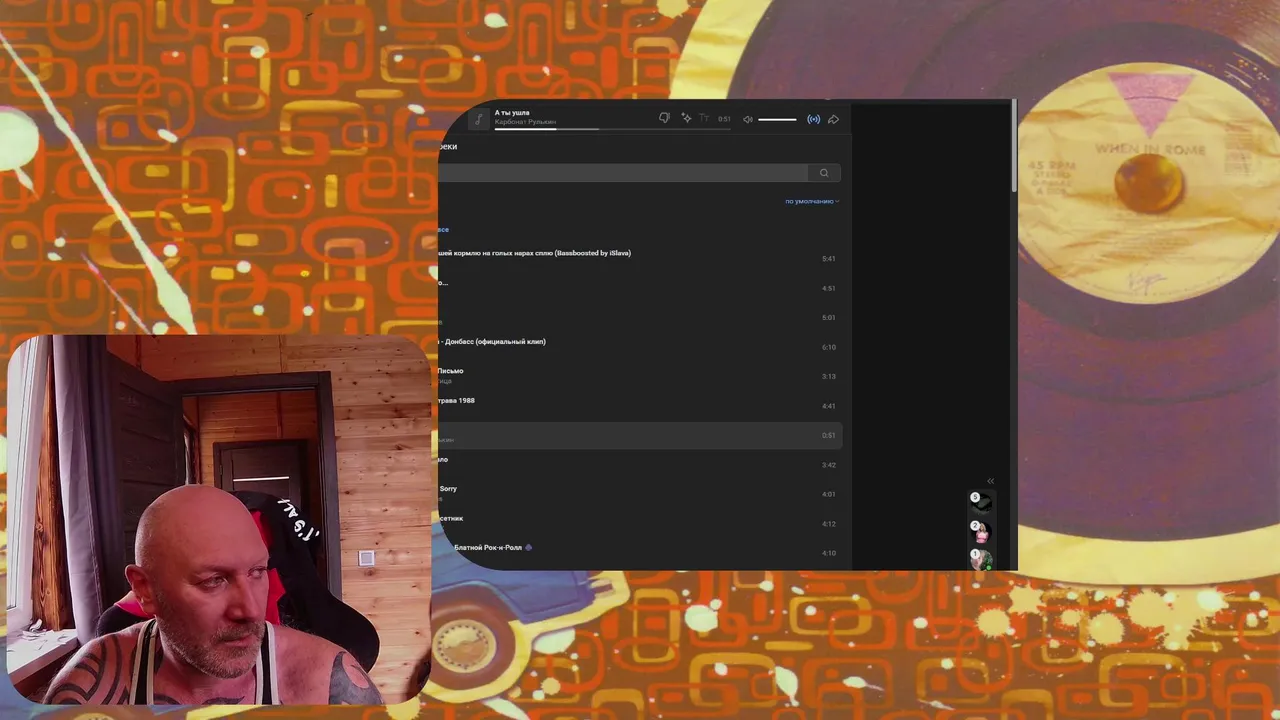Click the search magnifier button
Viewport: 1280px width, 720px height.
tap(824, 173)
